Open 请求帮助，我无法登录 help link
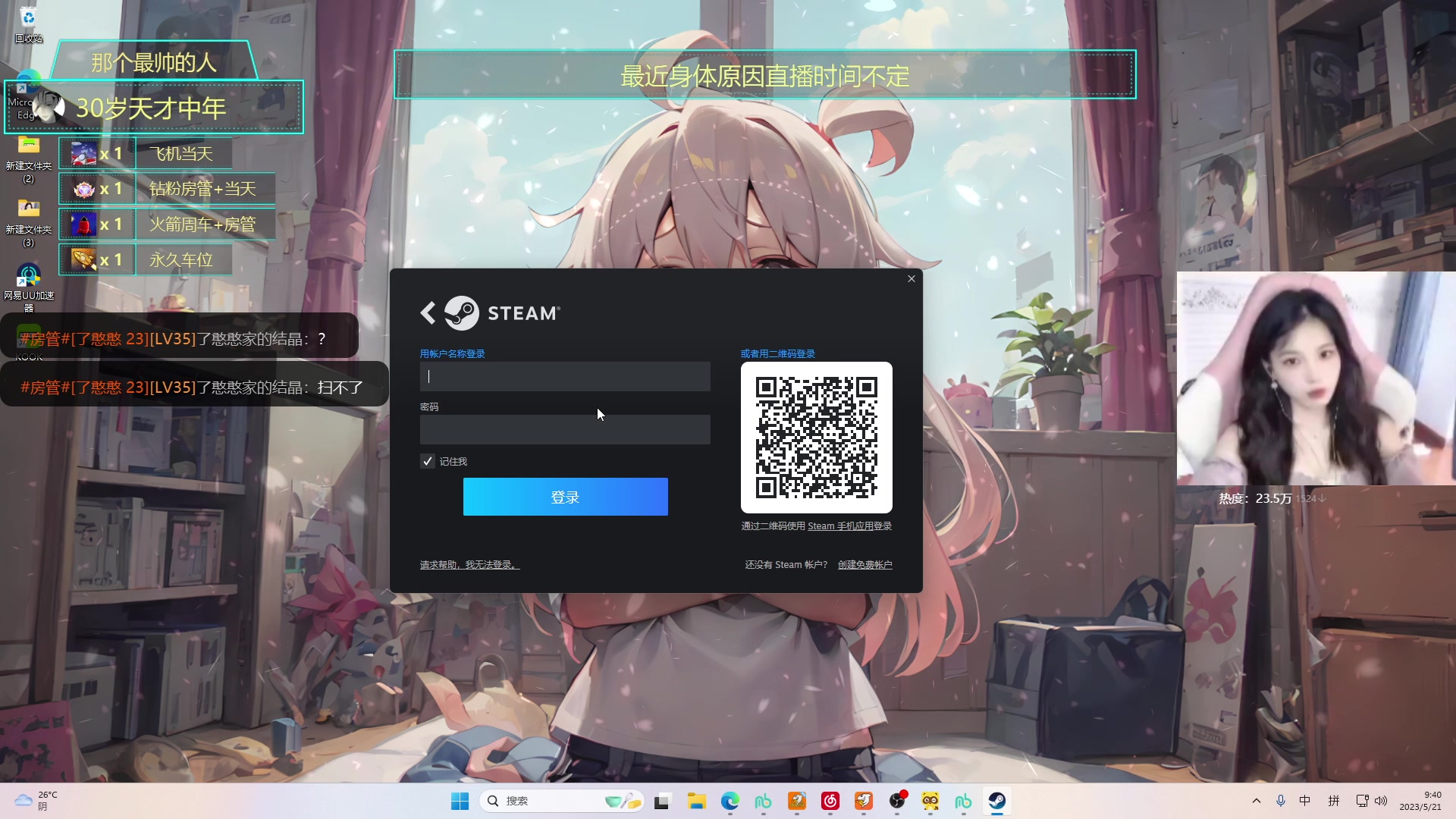The width and height of the screenshot is (1456, 819). pyautogui.click(x=470, y=565)
